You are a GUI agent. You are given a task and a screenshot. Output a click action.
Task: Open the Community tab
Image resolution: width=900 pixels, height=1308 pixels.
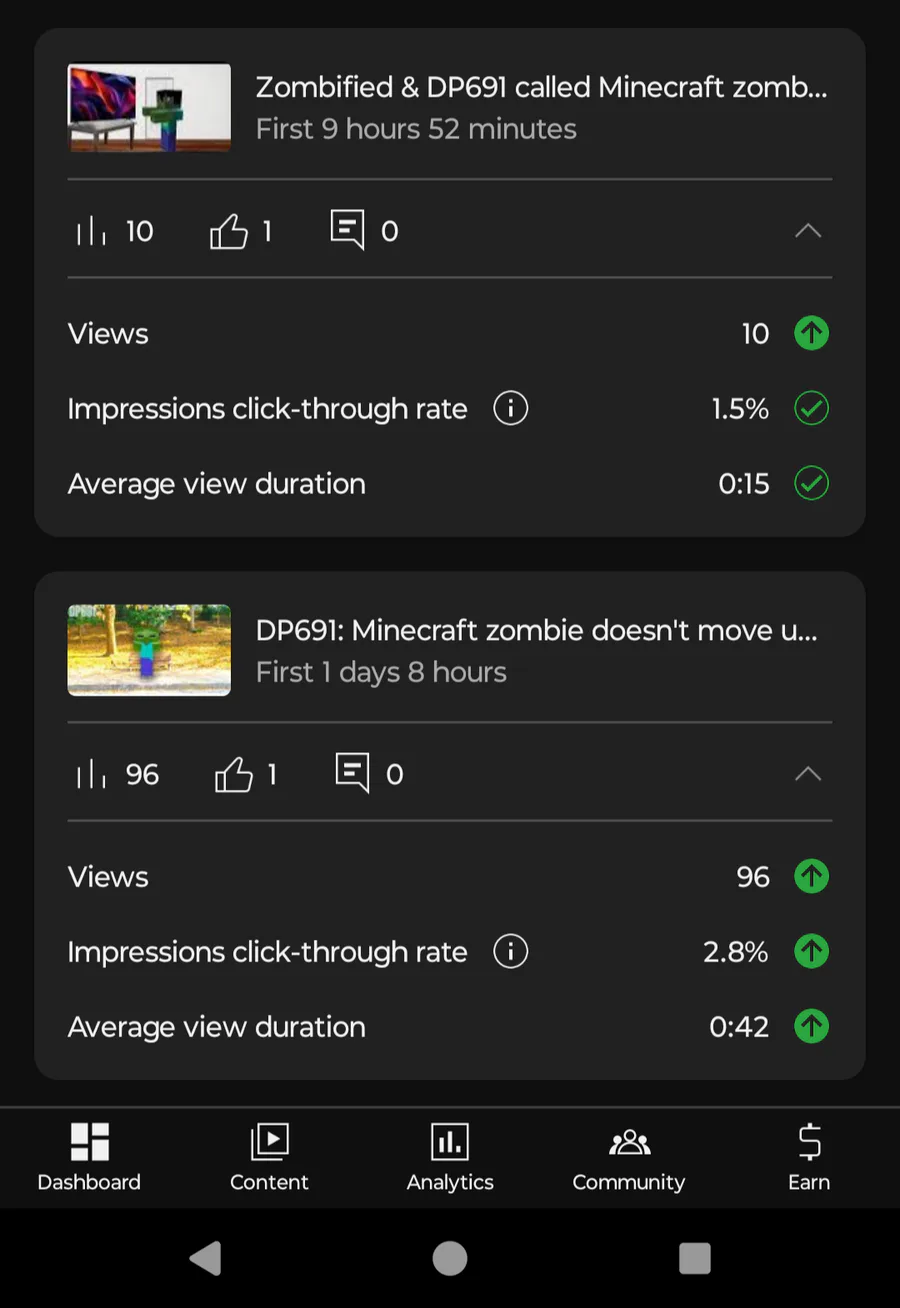click(x=628, y=1157)
